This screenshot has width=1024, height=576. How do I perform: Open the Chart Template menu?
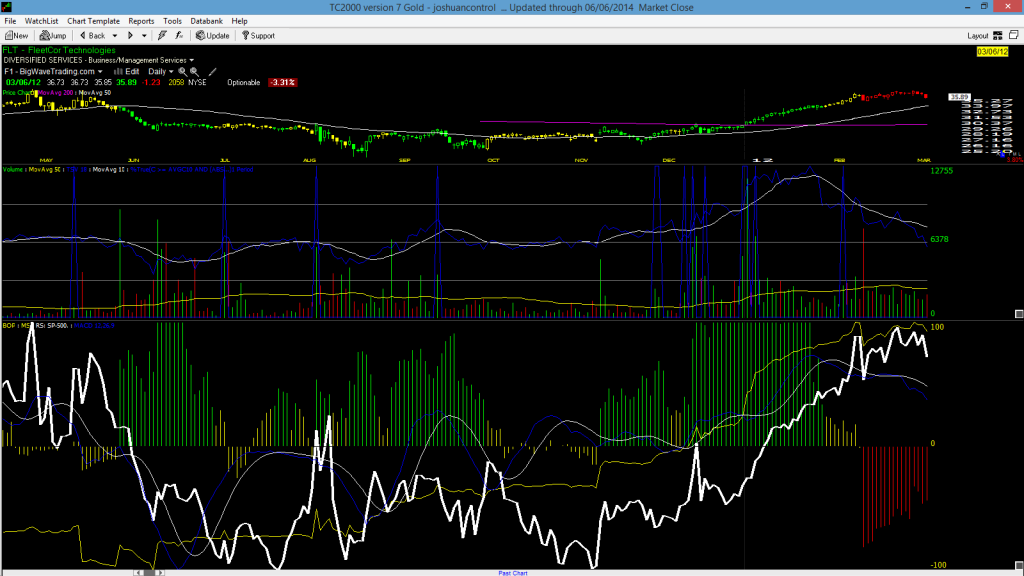(93, 21)
